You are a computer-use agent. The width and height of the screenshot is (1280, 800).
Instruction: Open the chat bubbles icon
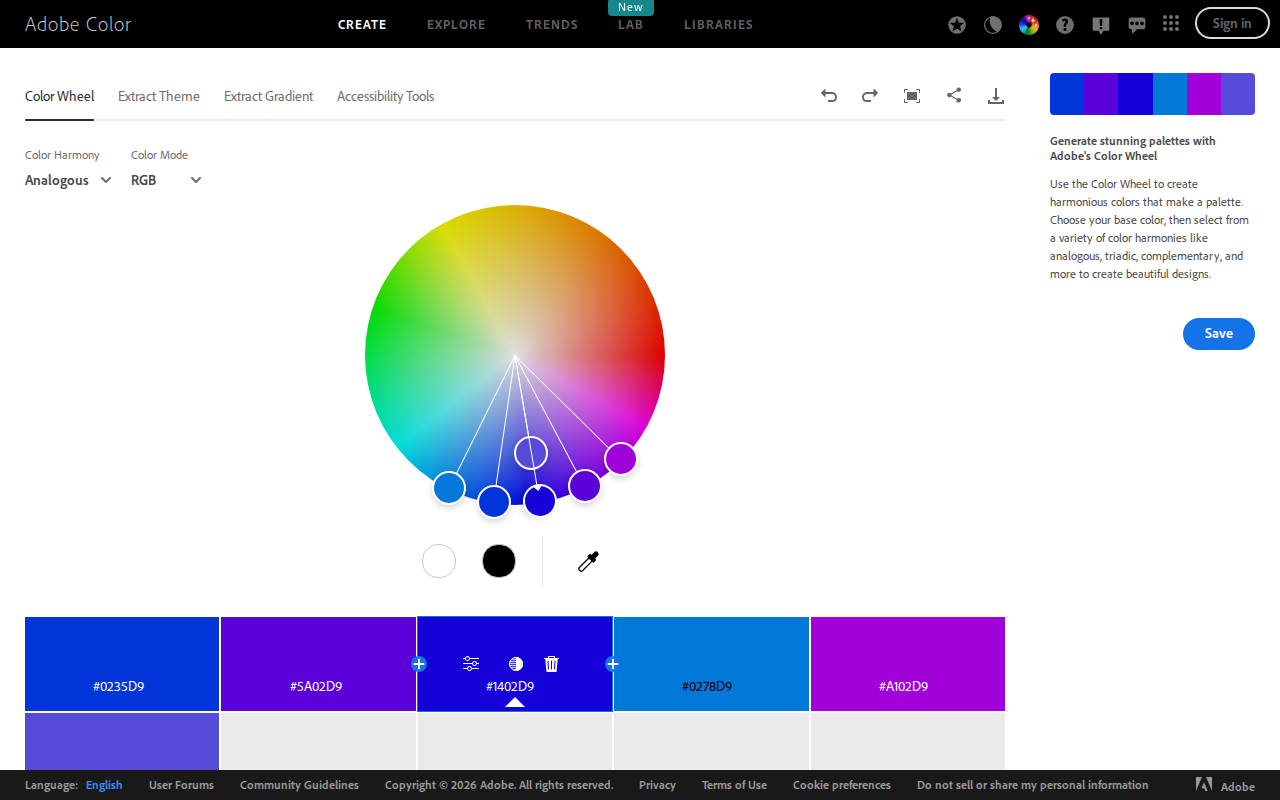point(1137,26)
